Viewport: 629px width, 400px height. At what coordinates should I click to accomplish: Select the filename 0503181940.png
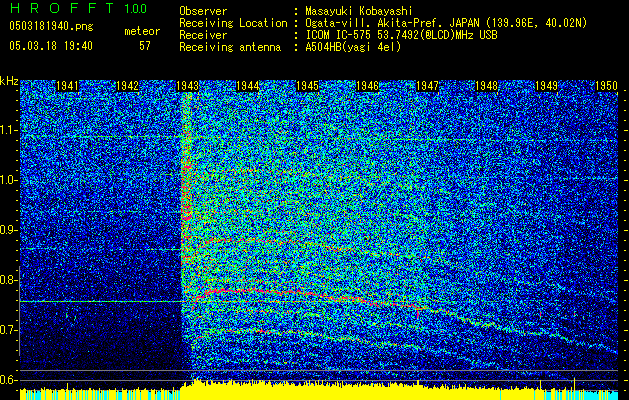(x=51, y=27)
